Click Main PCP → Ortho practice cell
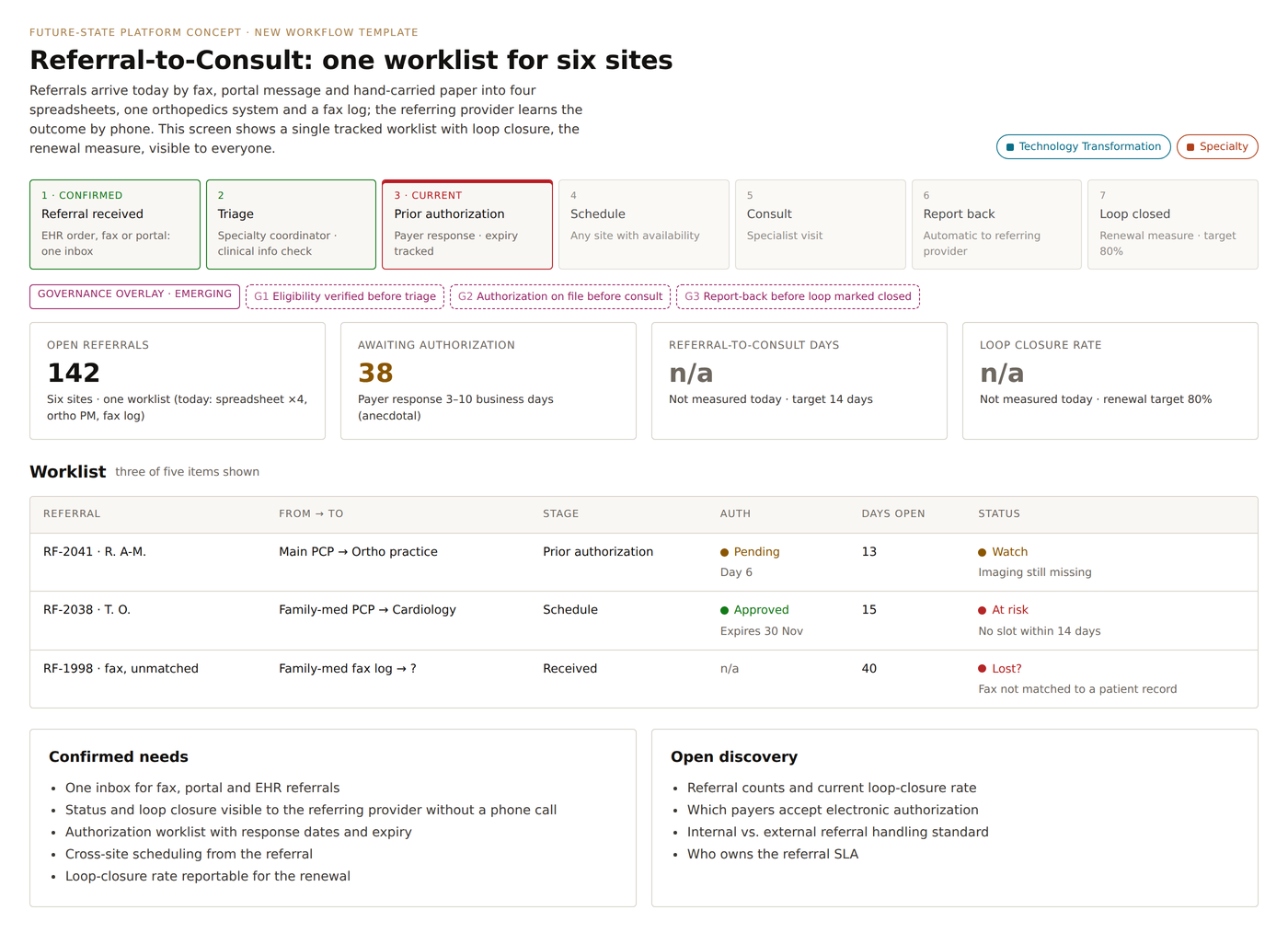Viewport: 1288px width, 933px height. [358, 552]
